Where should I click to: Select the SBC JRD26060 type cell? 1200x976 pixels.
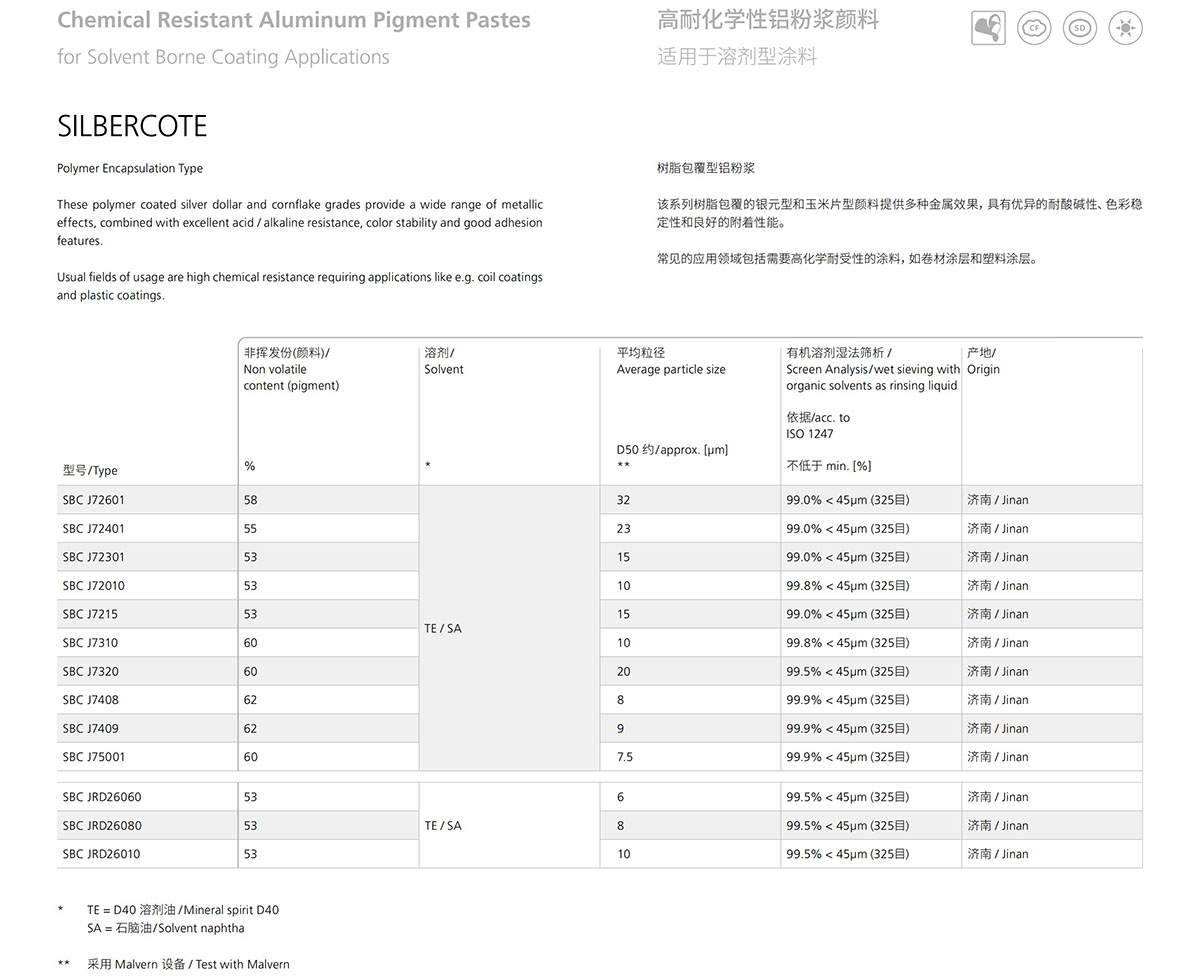(102, 797)
